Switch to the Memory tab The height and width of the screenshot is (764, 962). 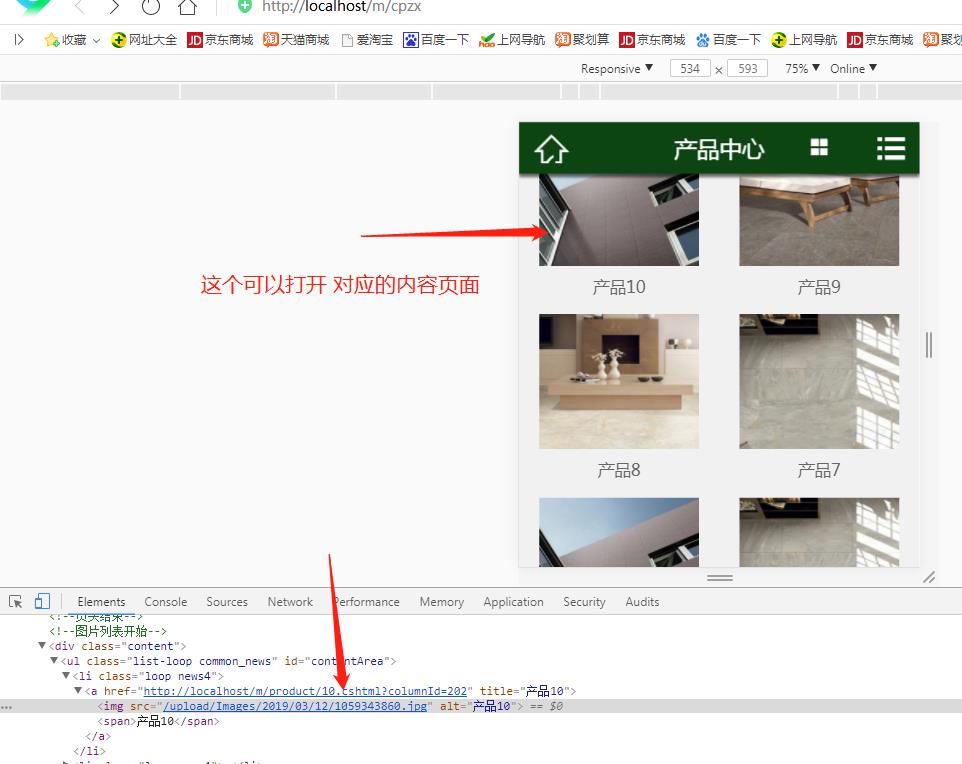442,602
